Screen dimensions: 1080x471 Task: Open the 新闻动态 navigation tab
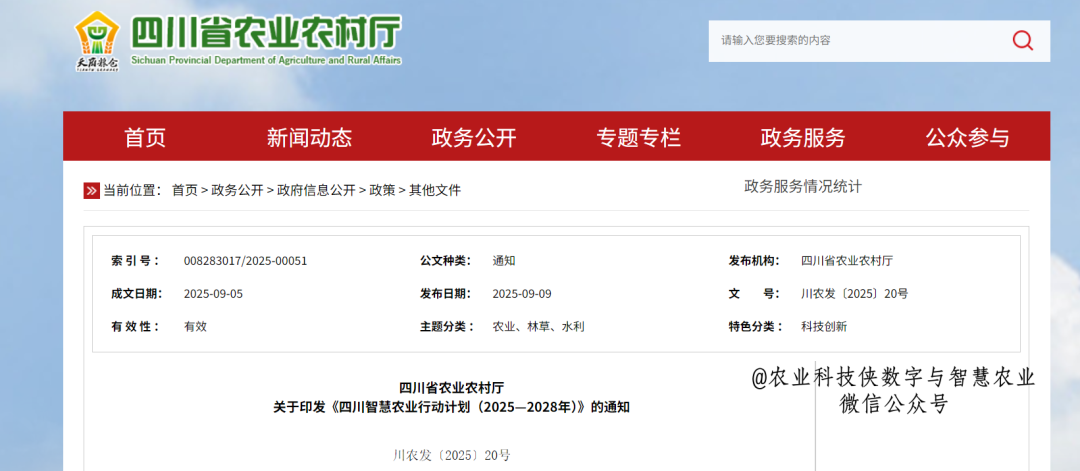[309, 138]
